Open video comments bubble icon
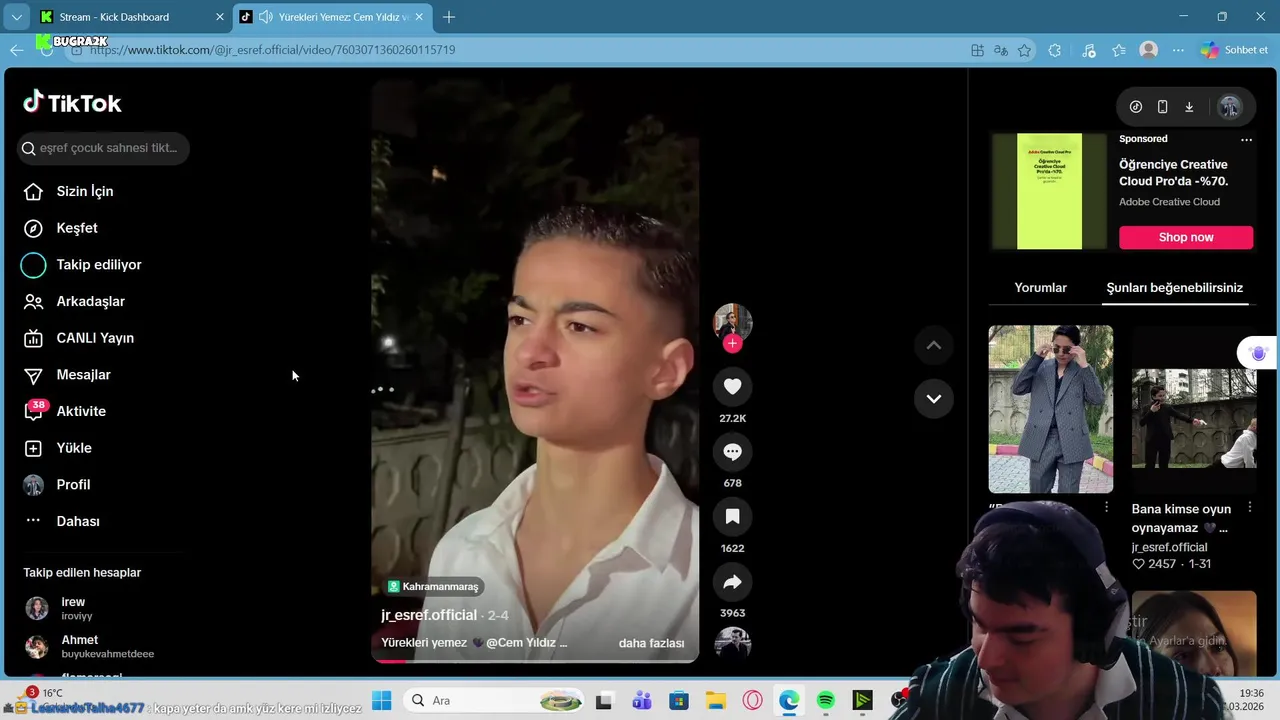The image size is (1280, 720). click(x=732, y=452)
